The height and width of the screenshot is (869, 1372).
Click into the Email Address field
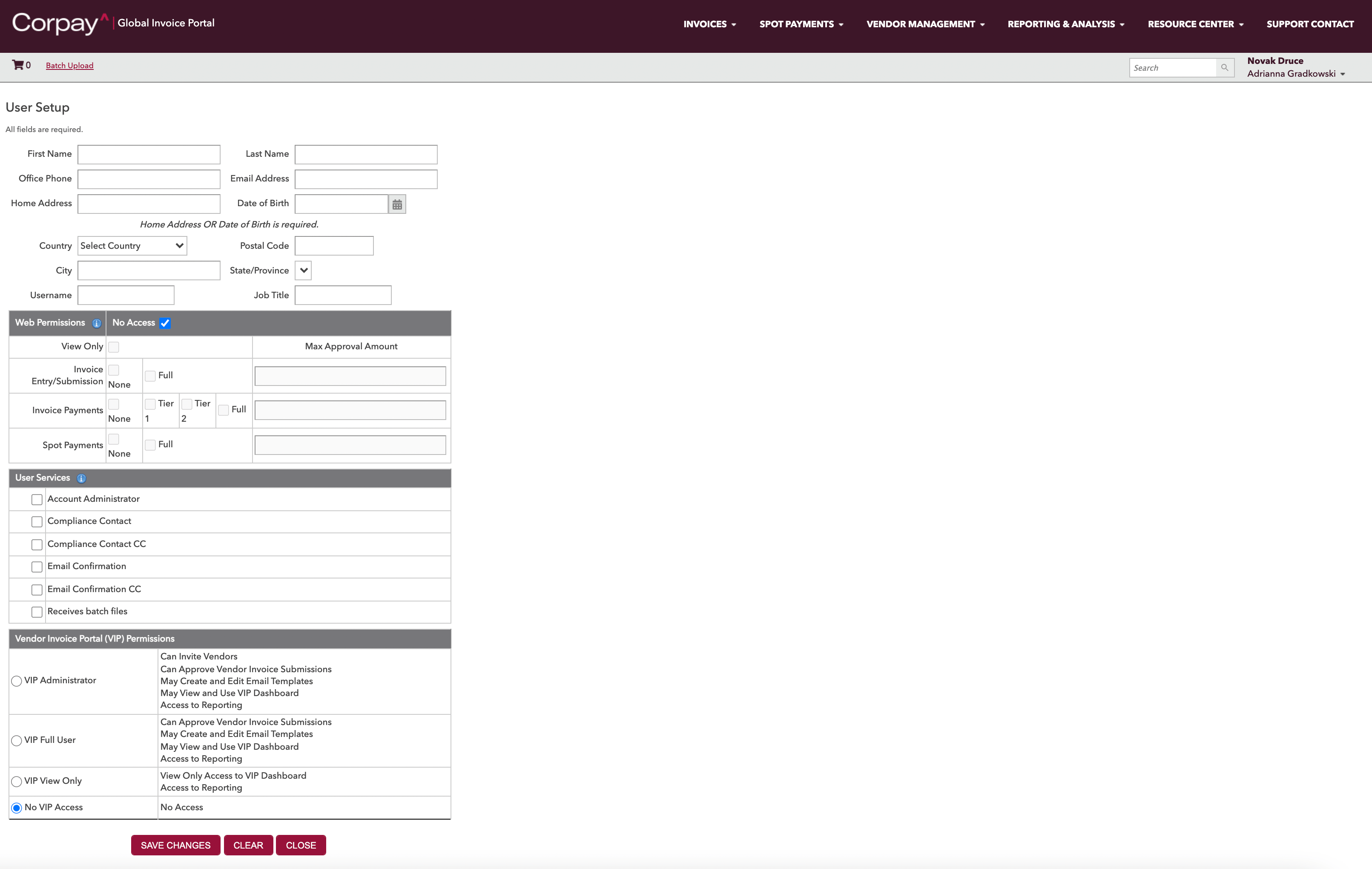point(366,179)
